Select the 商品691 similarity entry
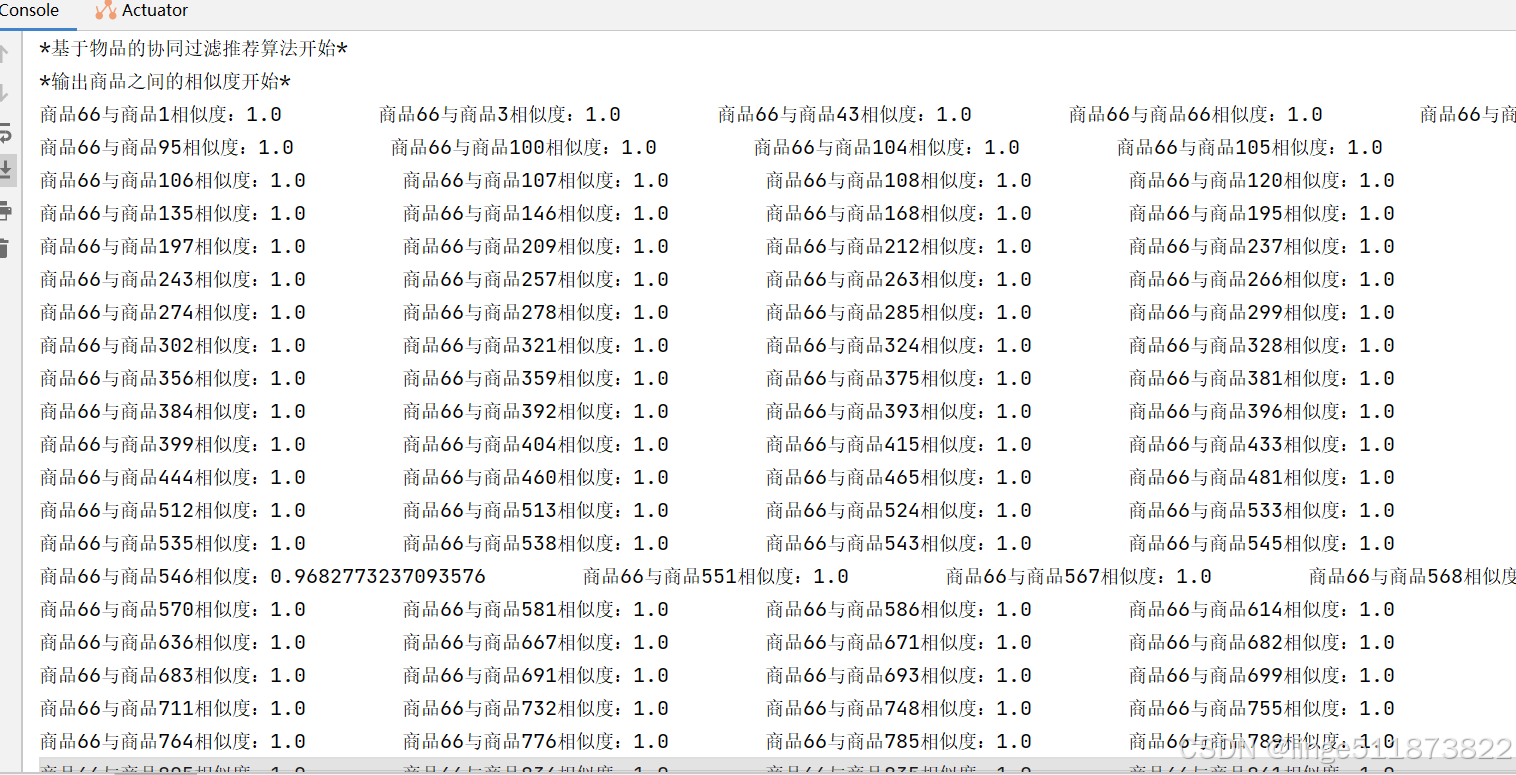 536,676
